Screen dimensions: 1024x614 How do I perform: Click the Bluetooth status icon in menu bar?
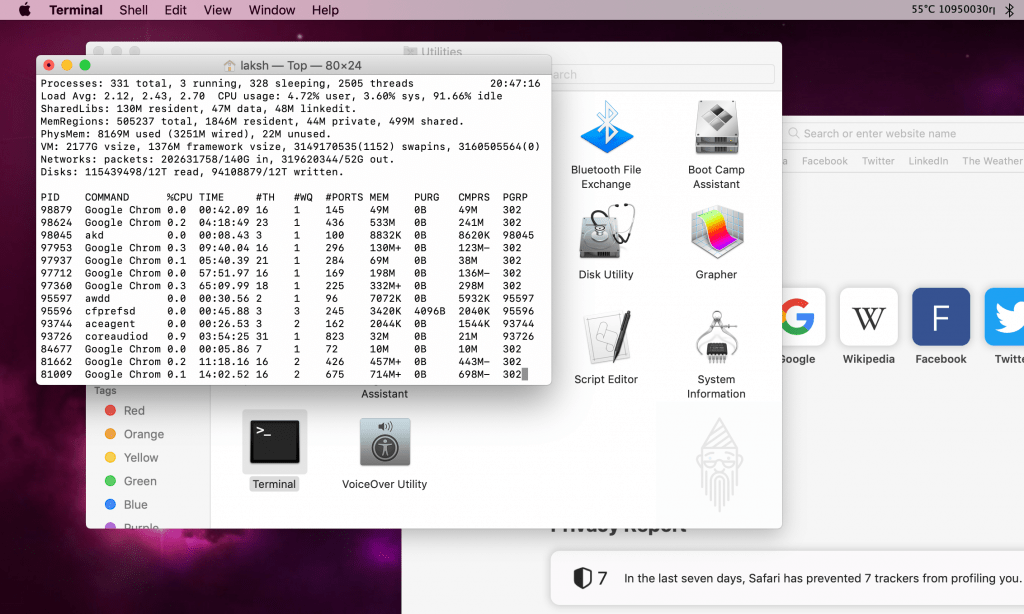(x=1010, y=10)
